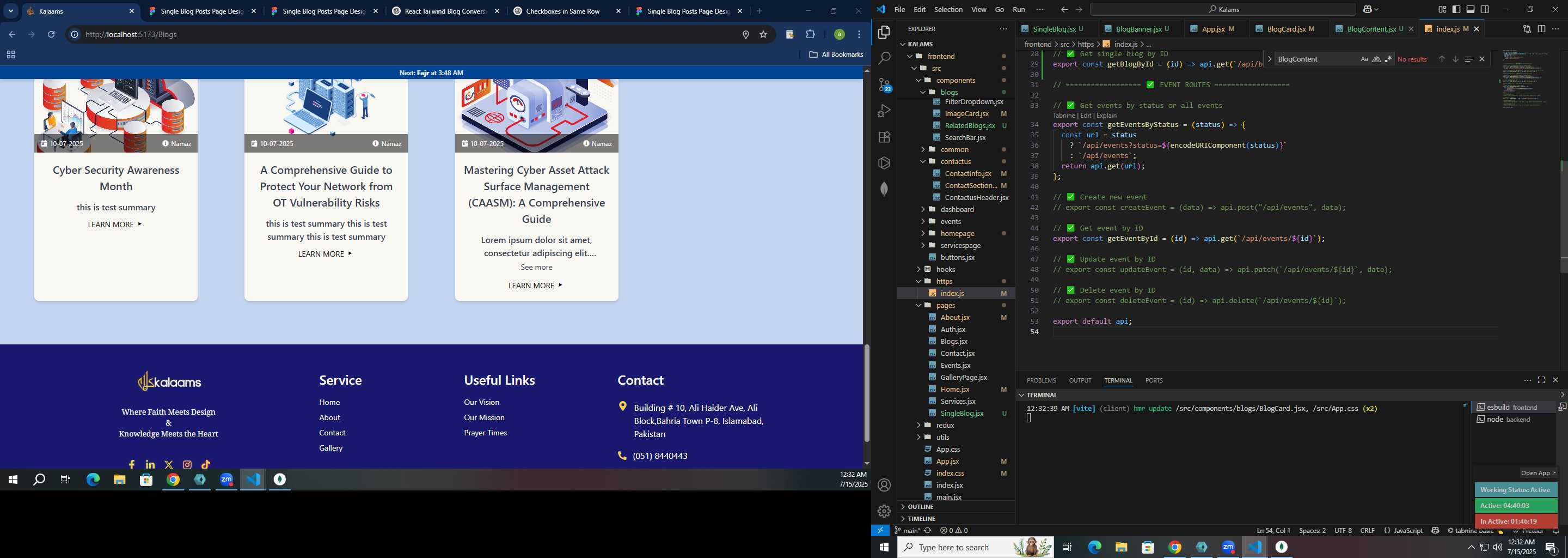Image resolution: width=1568 pixels, height=558 pixels.
Task: Open the Chrome tab search chevron
Action: tap(11, 11)
